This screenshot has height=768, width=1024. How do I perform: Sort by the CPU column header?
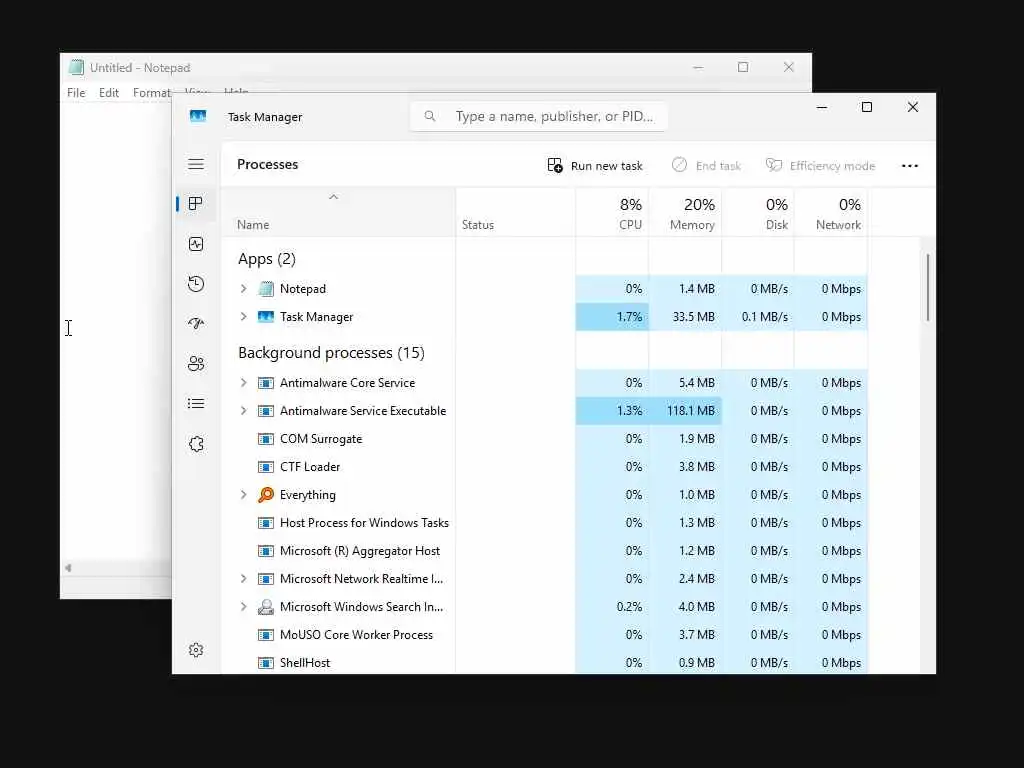click(x=613, y=213)
